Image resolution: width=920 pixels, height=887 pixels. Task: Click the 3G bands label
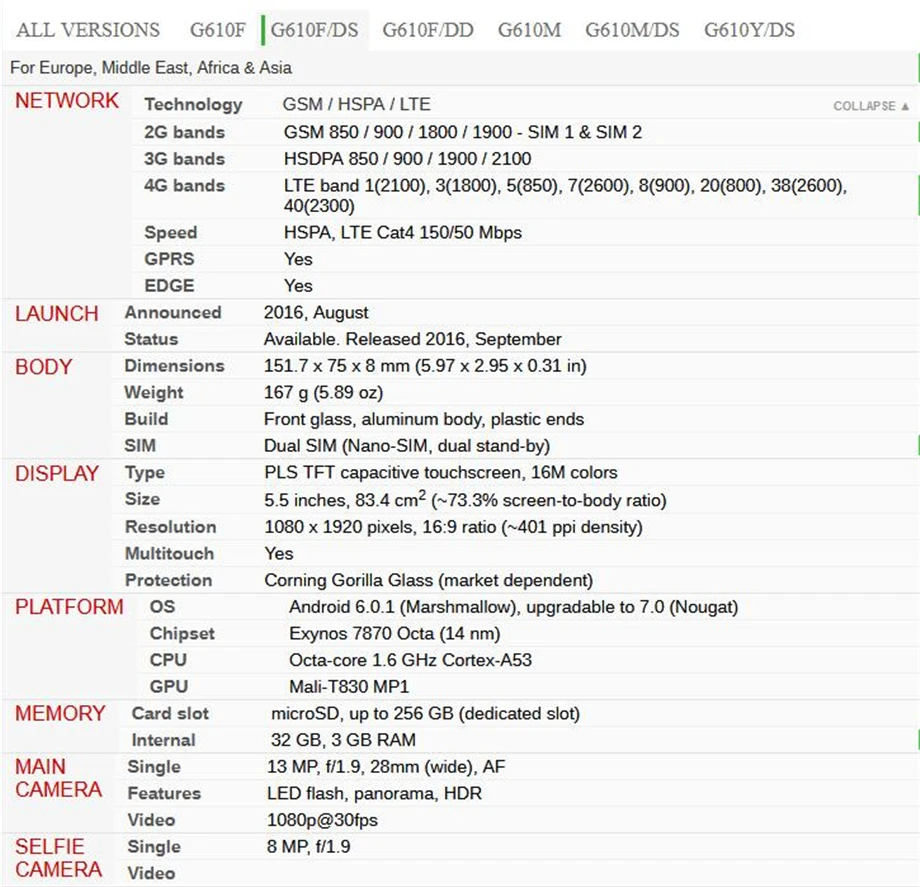click(x=185, y=159)
